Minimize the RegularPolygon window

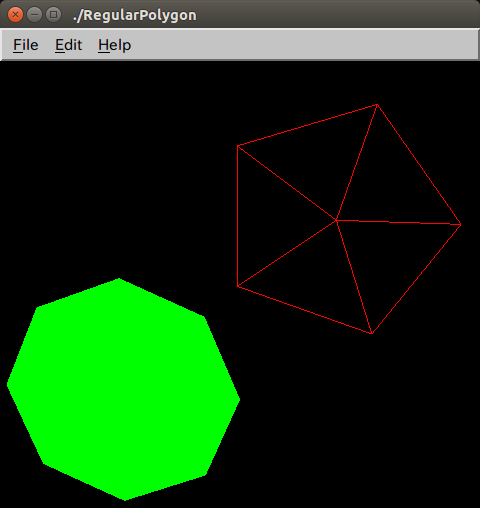click(34, 15)
